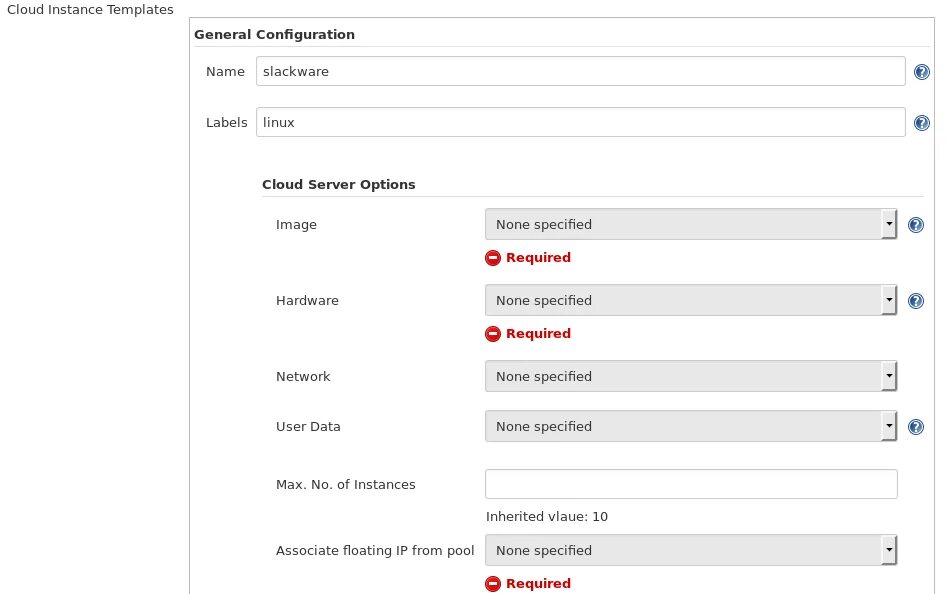Open the Image dropdown
951x594 pixels.
point(690,225)
